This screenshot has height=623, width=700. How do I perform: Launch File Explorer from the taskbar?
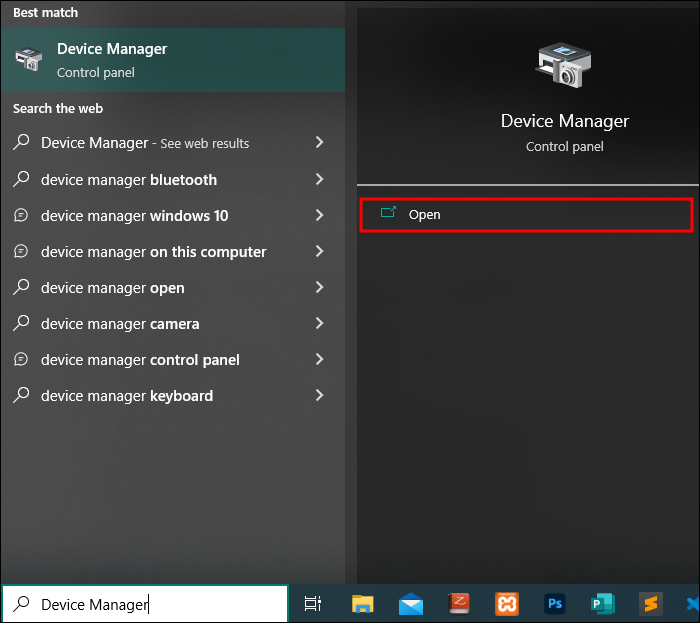point(362,604)
